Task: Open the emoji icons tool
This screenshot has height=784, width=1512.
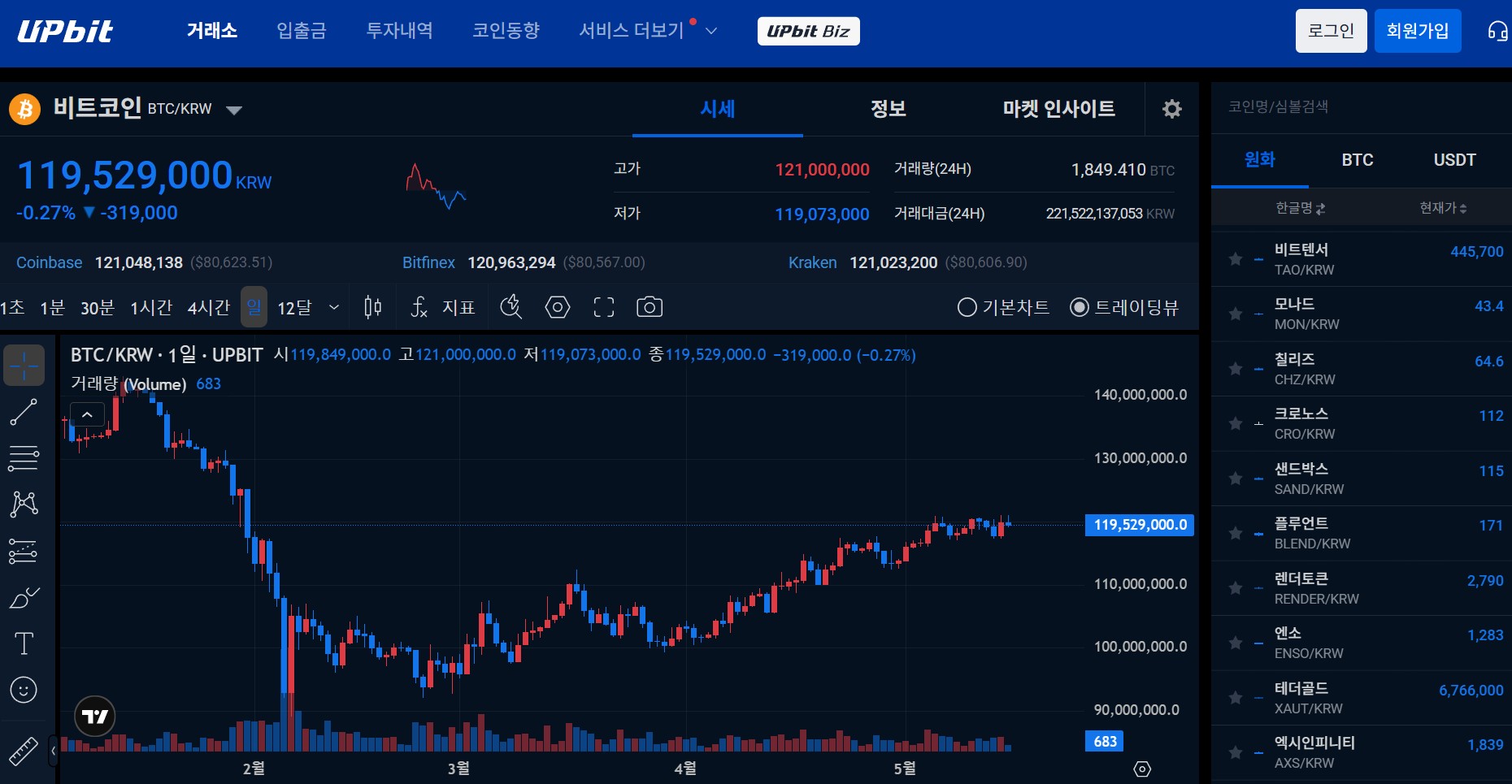Action: pyautogui.click(x=24, y=690)
